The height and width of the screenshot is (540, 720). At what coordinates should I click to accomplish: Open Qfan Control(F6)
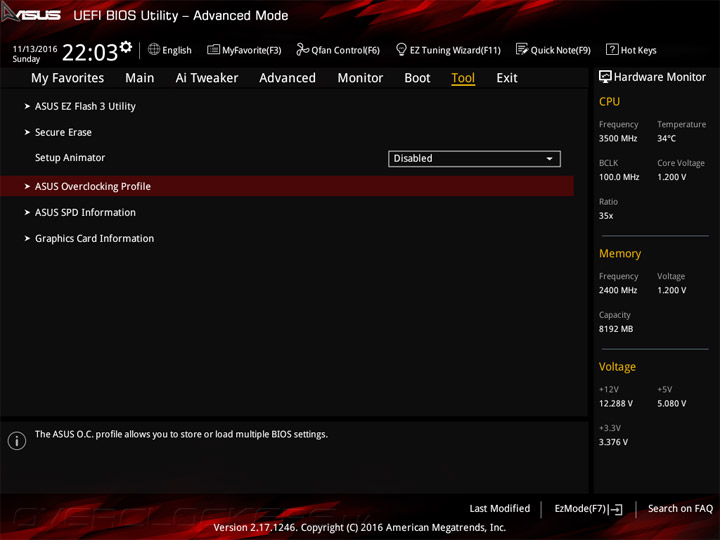click(345, 50)
